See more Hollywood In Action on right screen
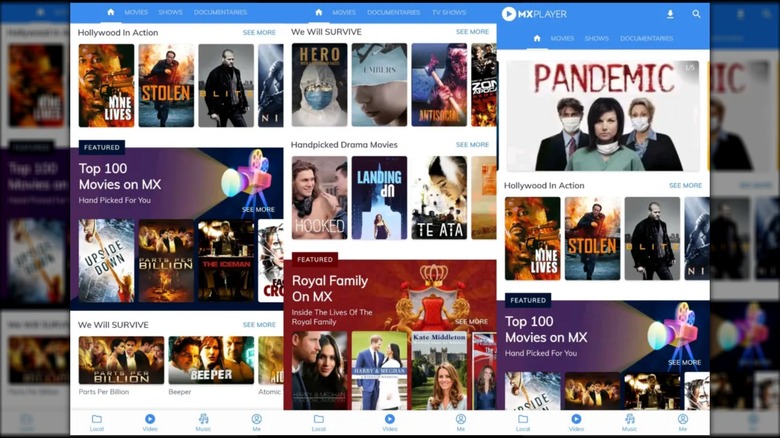Viewport: 780px width, 438px height. click(685, 185)
